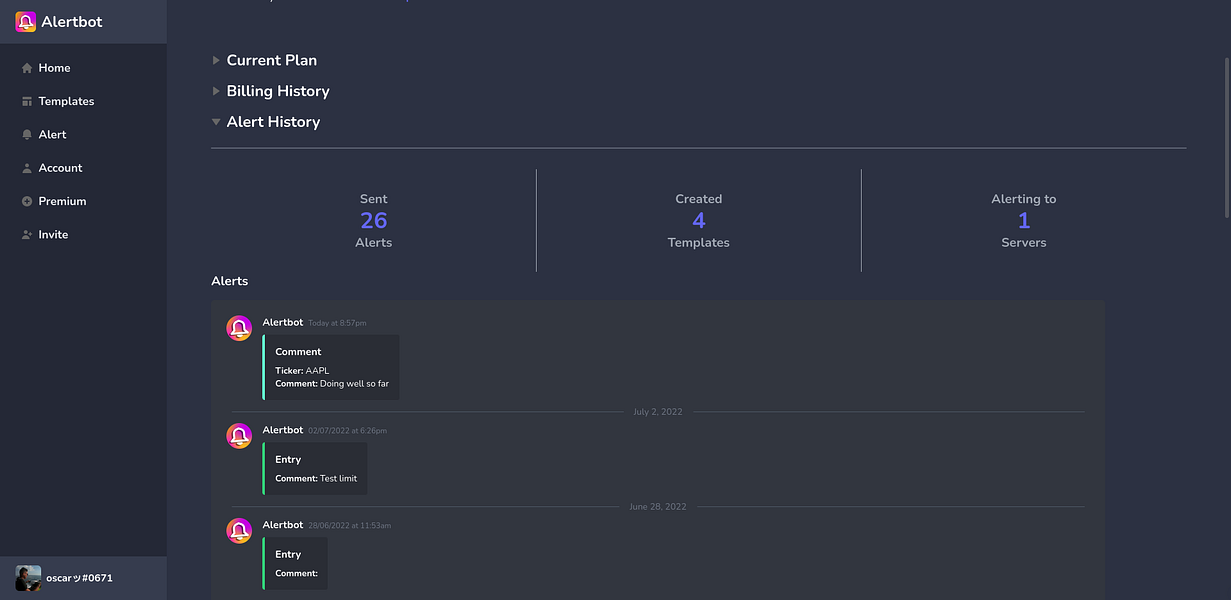The image size is (1231, 600).
Task: Click the Alerts section heading
Action: [x=230, y=281]
